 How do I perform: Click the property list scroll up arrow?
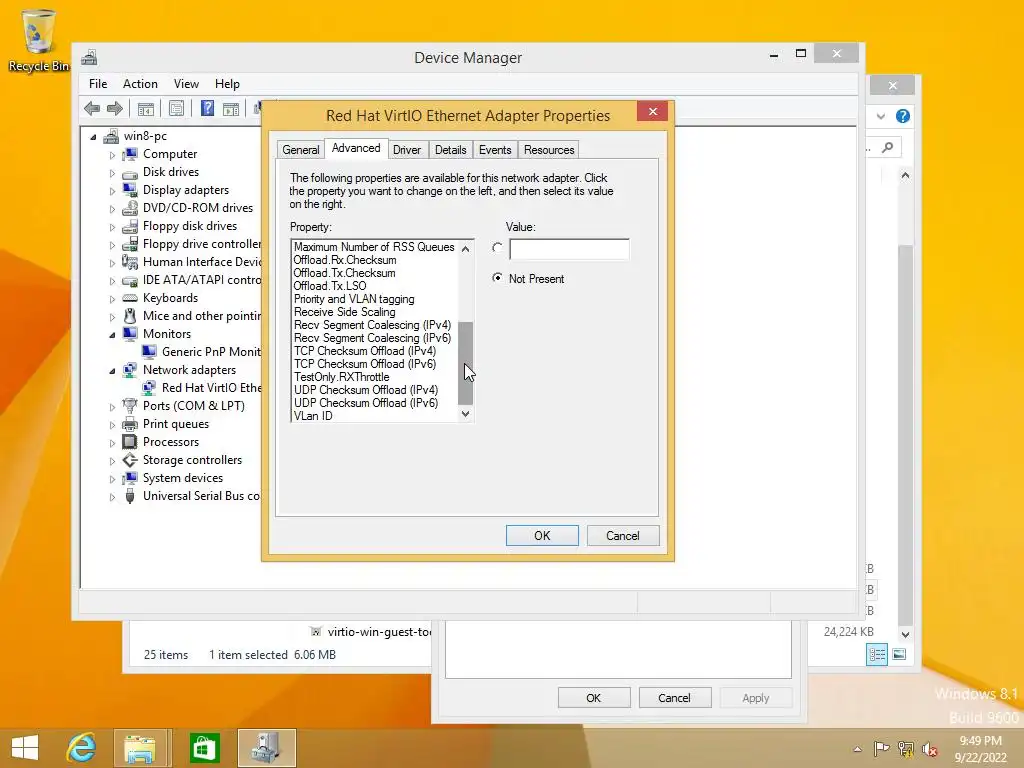(x=465, y=248)
